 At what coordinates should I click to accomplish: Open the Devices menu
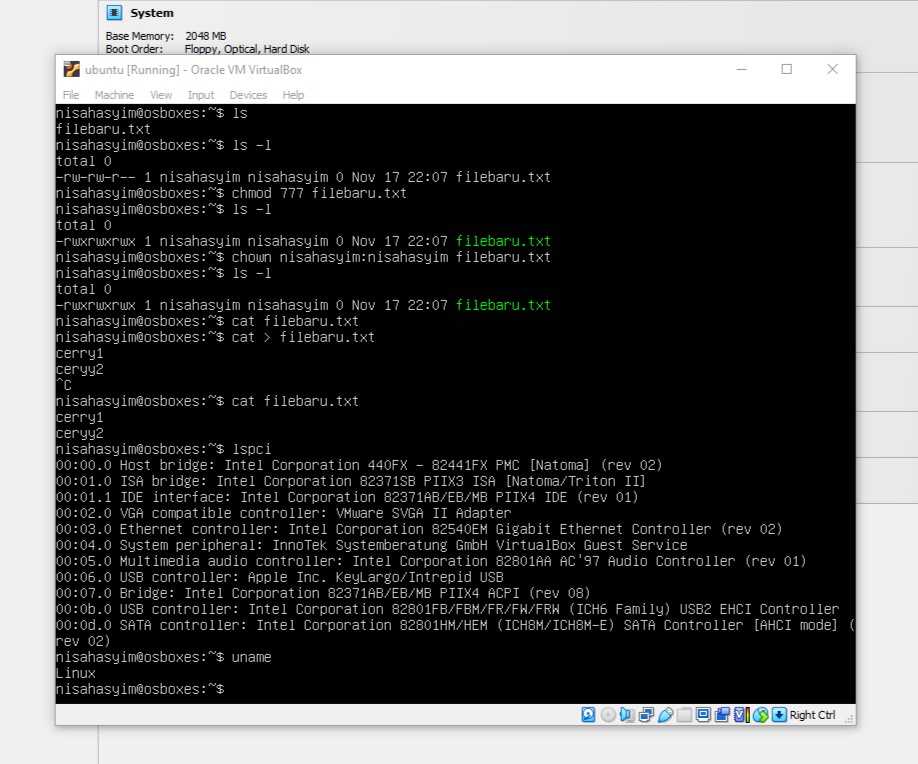248,95
